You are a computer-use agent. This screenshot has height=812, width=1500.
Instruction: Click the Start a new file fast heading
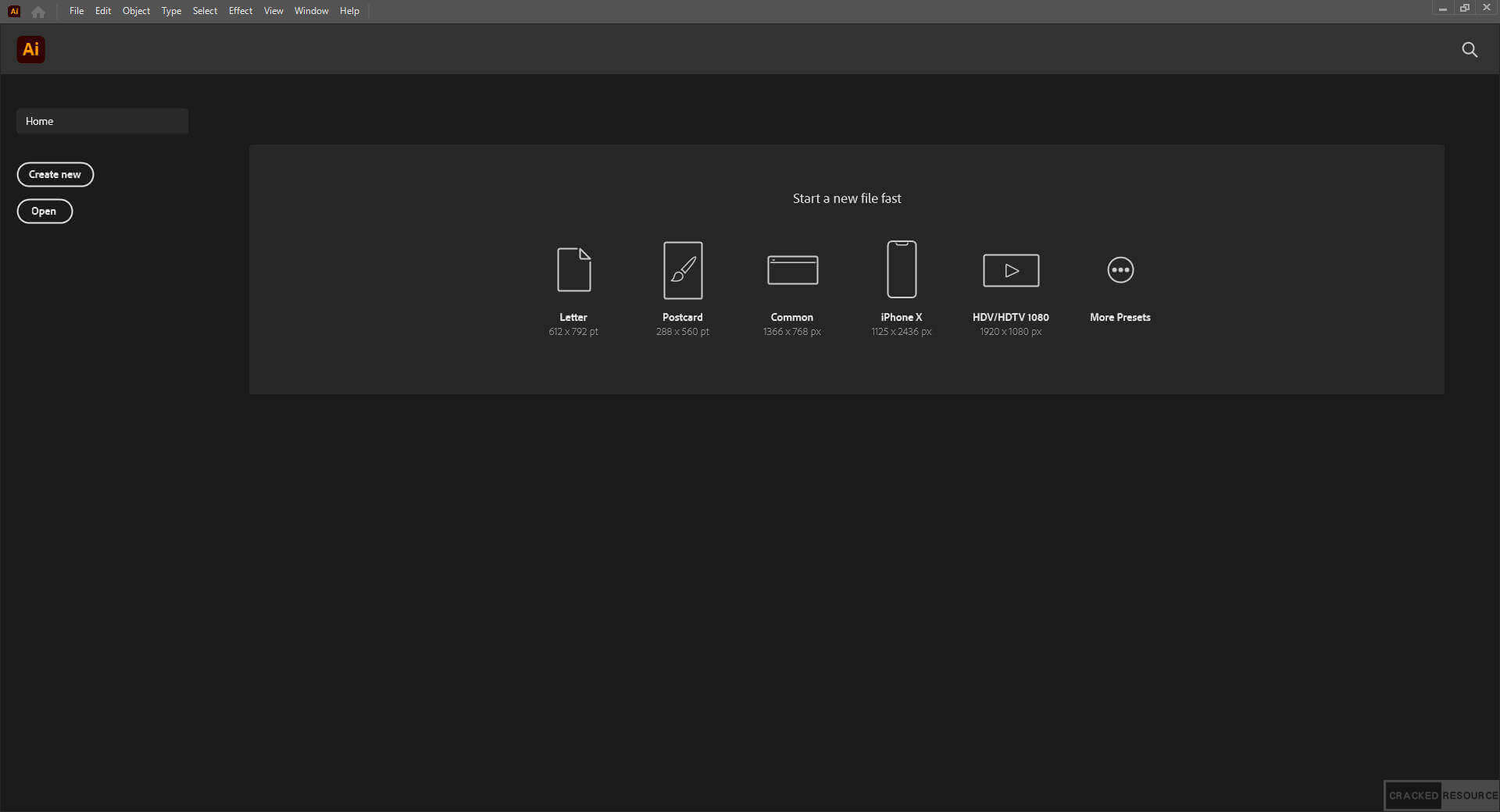click(x=847, y=198)
